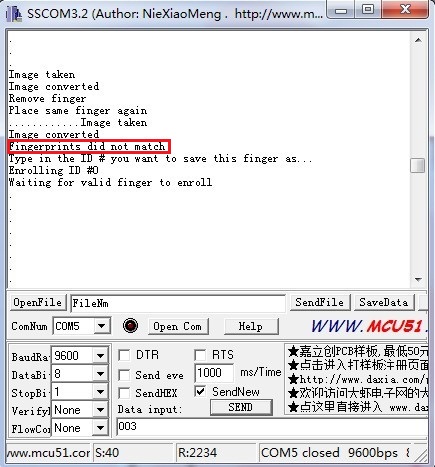Viewport: 435px width, 467px height.
Task: Click the OpenFile button
Action: (37, 303)
